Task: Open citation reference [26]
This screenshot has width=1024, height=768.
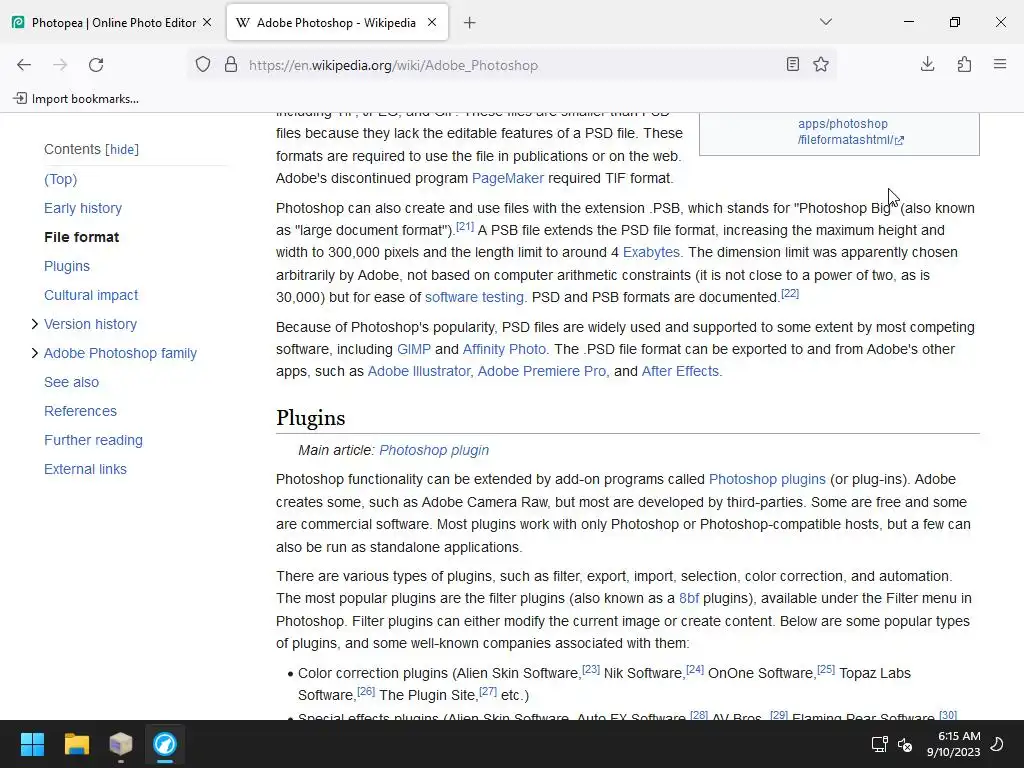Action: [x=366, y=692]
